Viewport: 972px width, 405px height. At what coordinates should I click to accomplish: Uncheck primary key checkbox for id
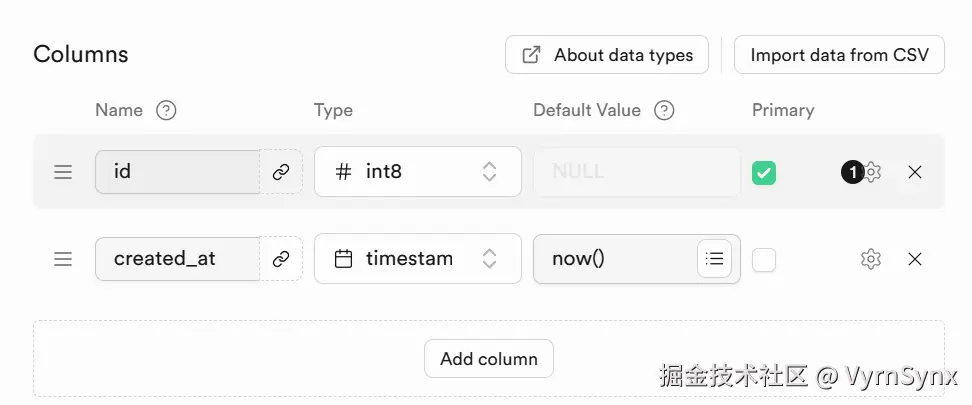coord(764,173)
